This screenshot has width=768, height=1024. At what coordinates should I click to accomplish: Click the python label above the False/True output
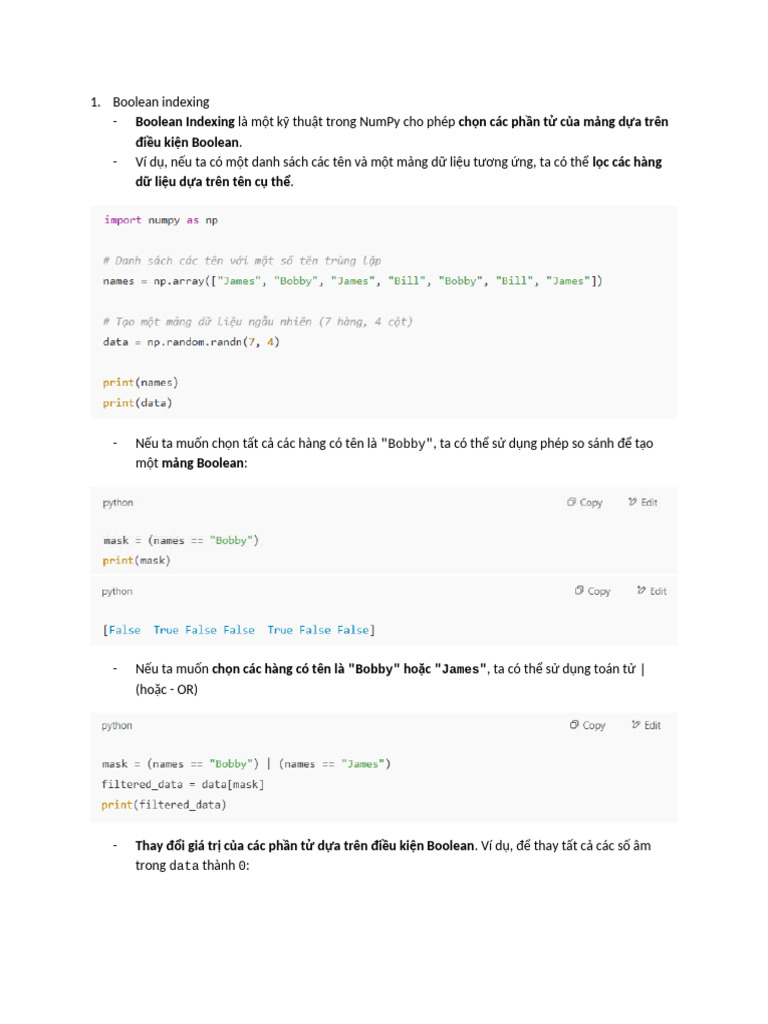[117, 592]
